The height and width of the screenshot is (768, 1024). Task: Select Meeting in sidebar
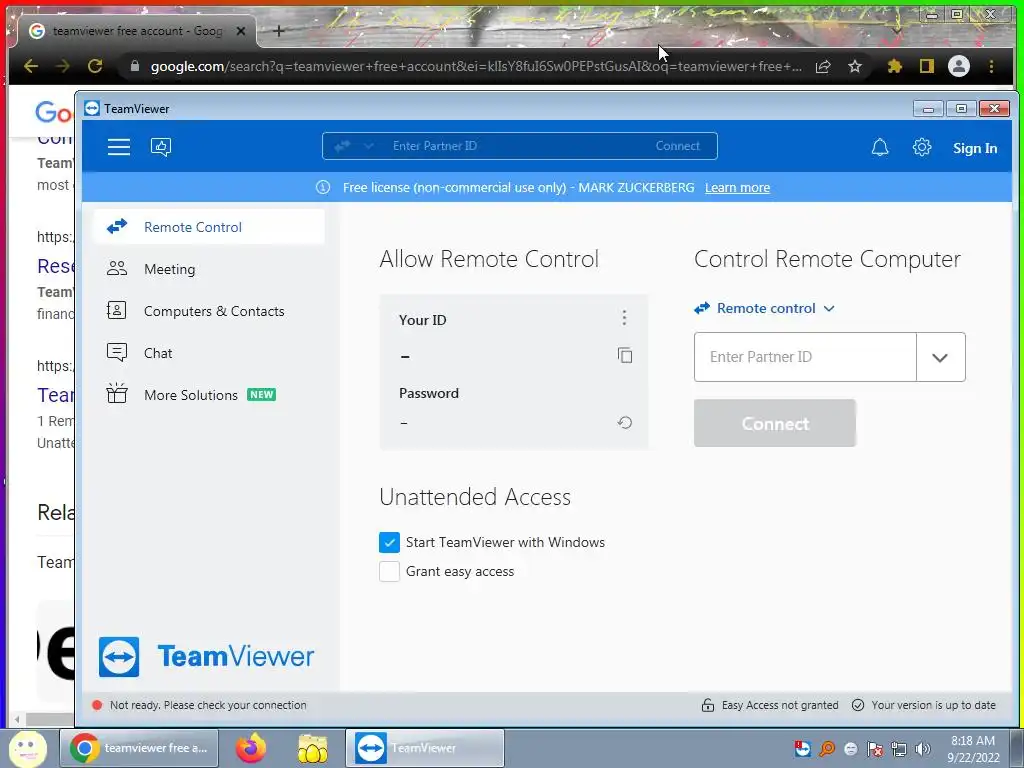click(x=209, y=268)
